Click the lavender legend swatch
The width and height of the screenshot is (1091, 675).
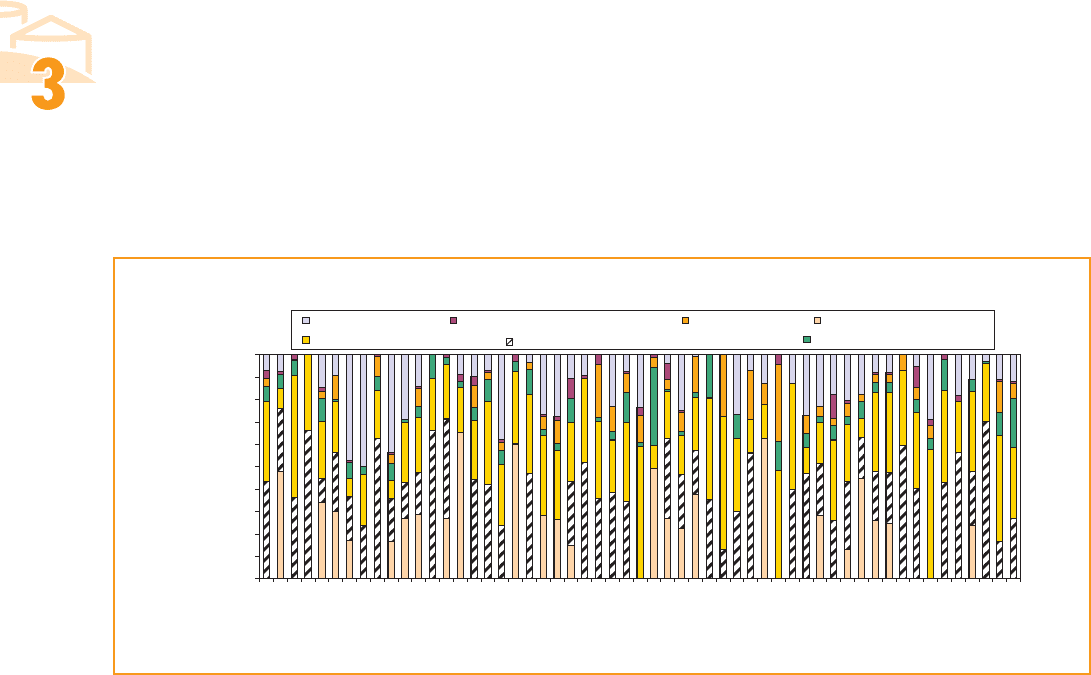click(305, 321)
